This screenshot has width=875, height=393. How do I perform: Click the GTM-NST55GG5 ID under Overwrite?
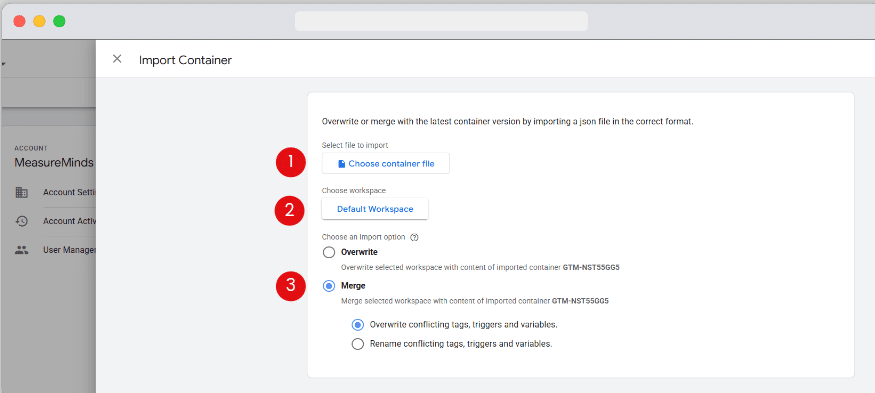(x=592, y=267)
